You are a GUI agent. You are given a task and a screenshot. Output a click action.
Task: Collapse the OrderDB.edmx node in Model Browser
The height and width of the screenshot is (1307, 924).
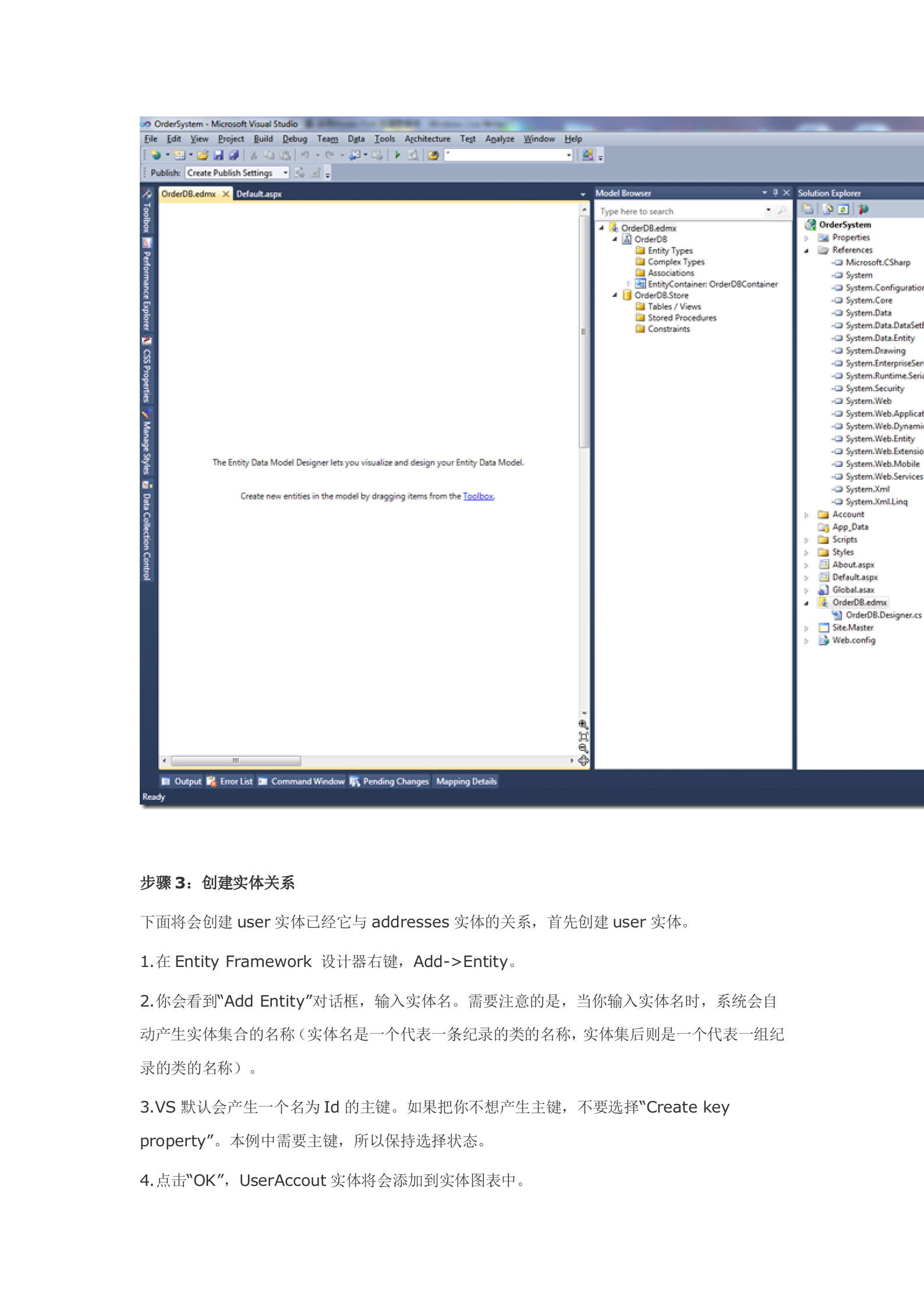(602, 228)
